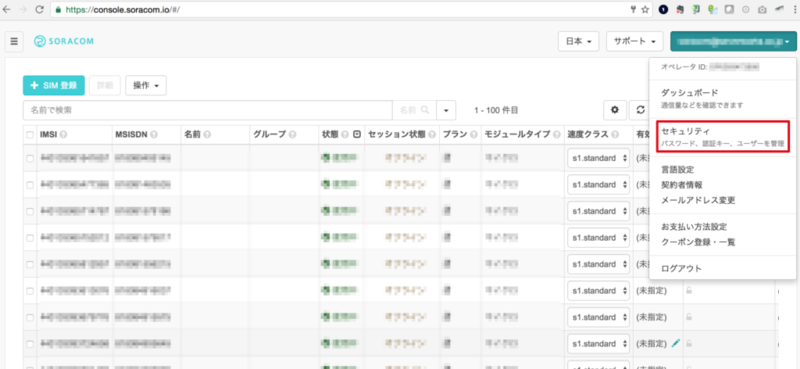This screenshot has height=369, width=800.
Task: Click the SIM 登録 button
Action: (54, 85)
